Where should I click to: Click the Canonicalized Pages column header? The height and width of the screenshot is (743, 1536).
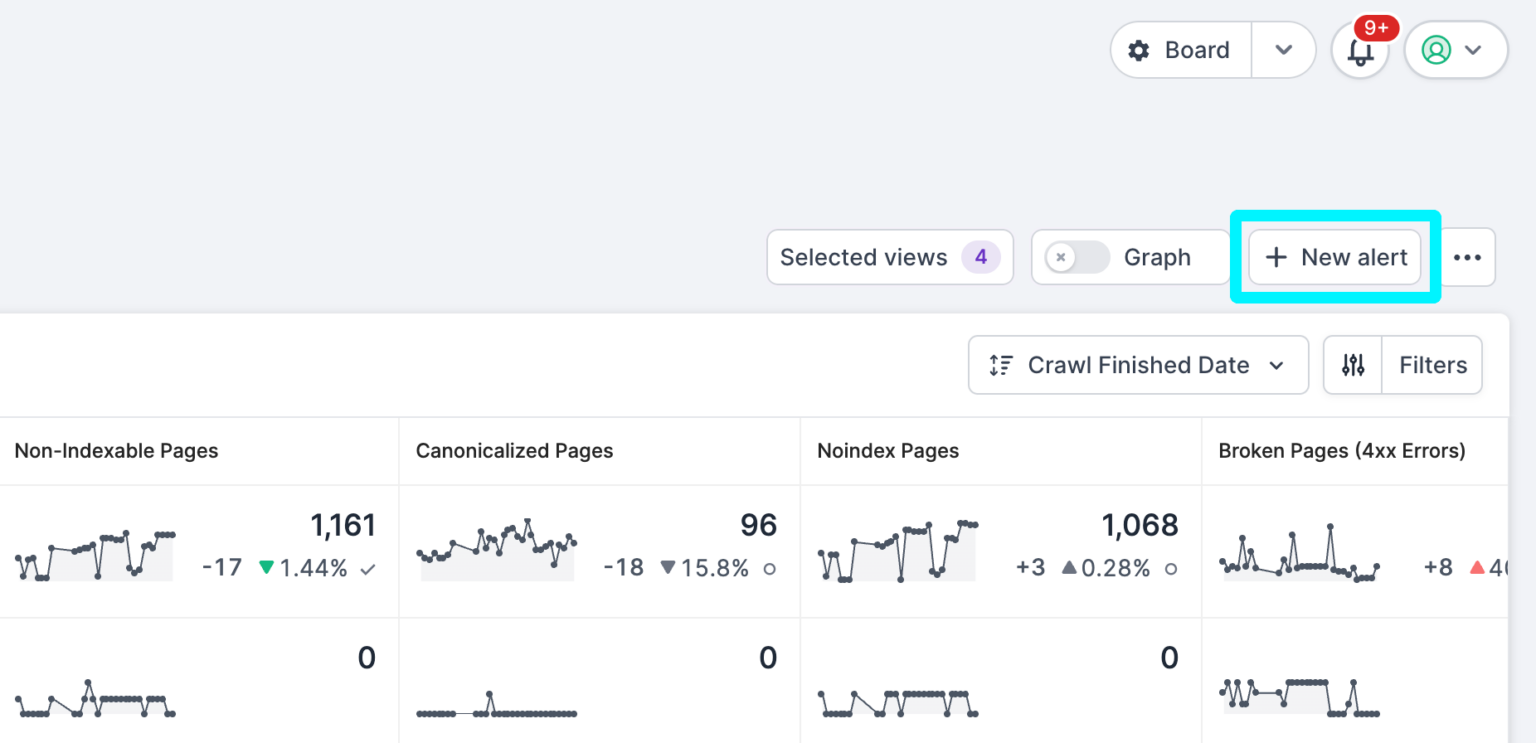tap(514, 451)
